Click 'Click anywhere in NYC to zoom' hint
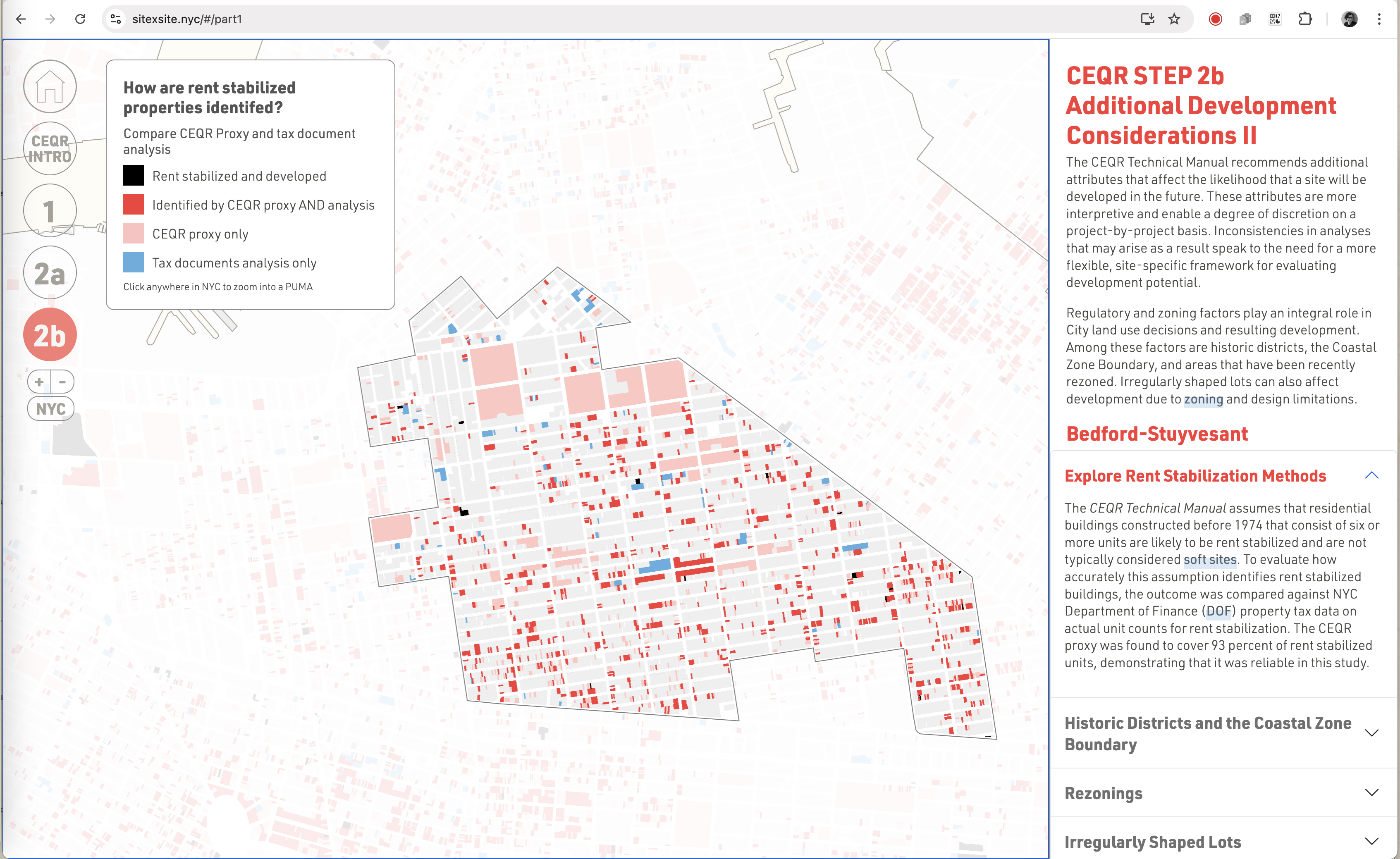The height and width of the screenshot is (859, 1400). [217, 287]
